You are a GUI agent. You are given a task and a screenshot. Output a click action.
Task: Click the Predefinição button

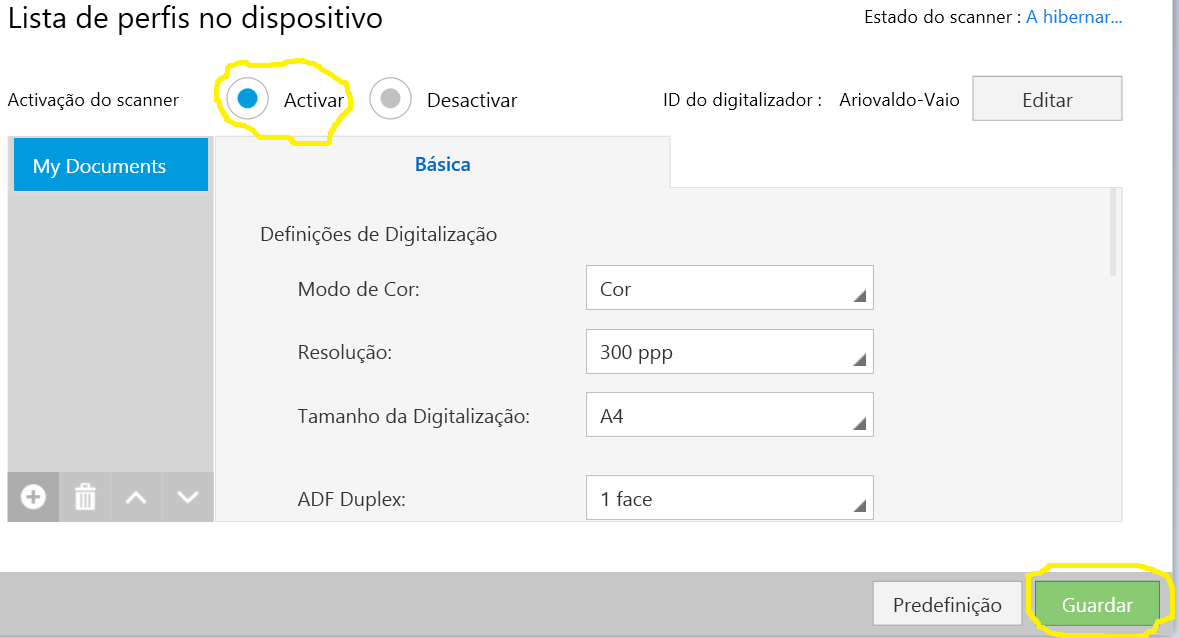tap(946, 605)
